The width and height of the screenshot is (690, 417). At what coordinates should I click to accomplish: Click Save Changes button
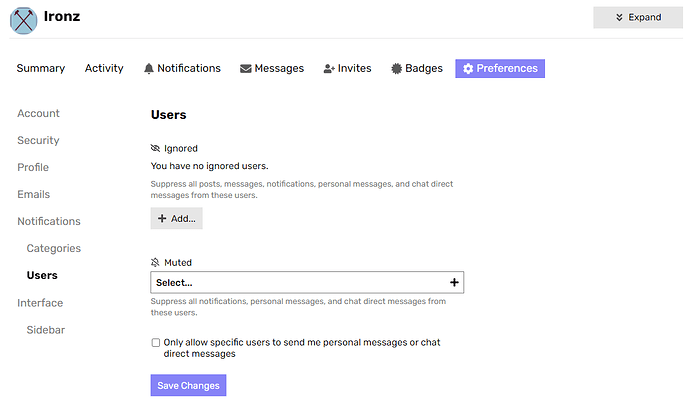pyautogui.click(x=188, y=385)
